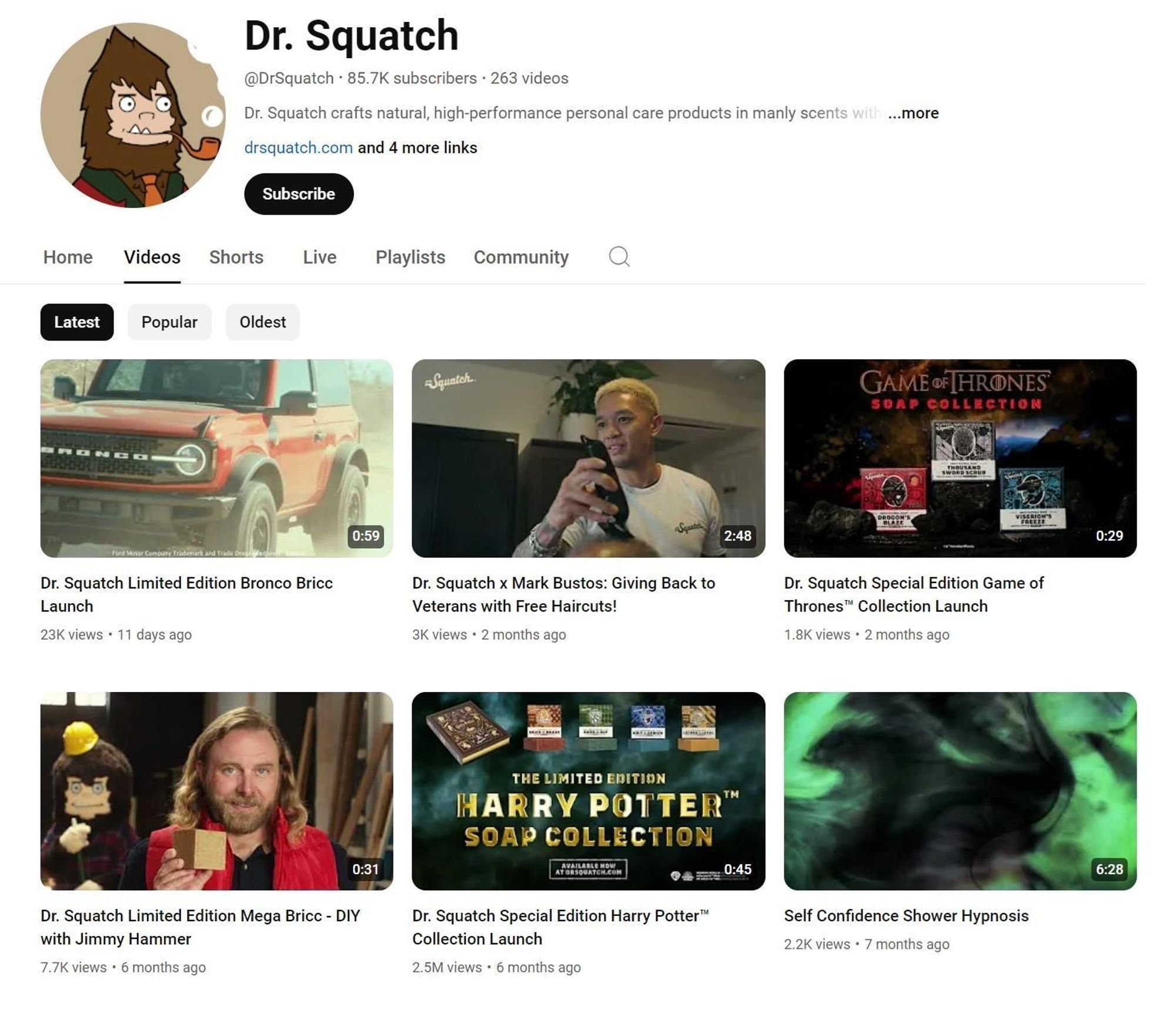1176x1010 pixels.
Task: Select the Latest sort chip
Action: tap(77, 322)
